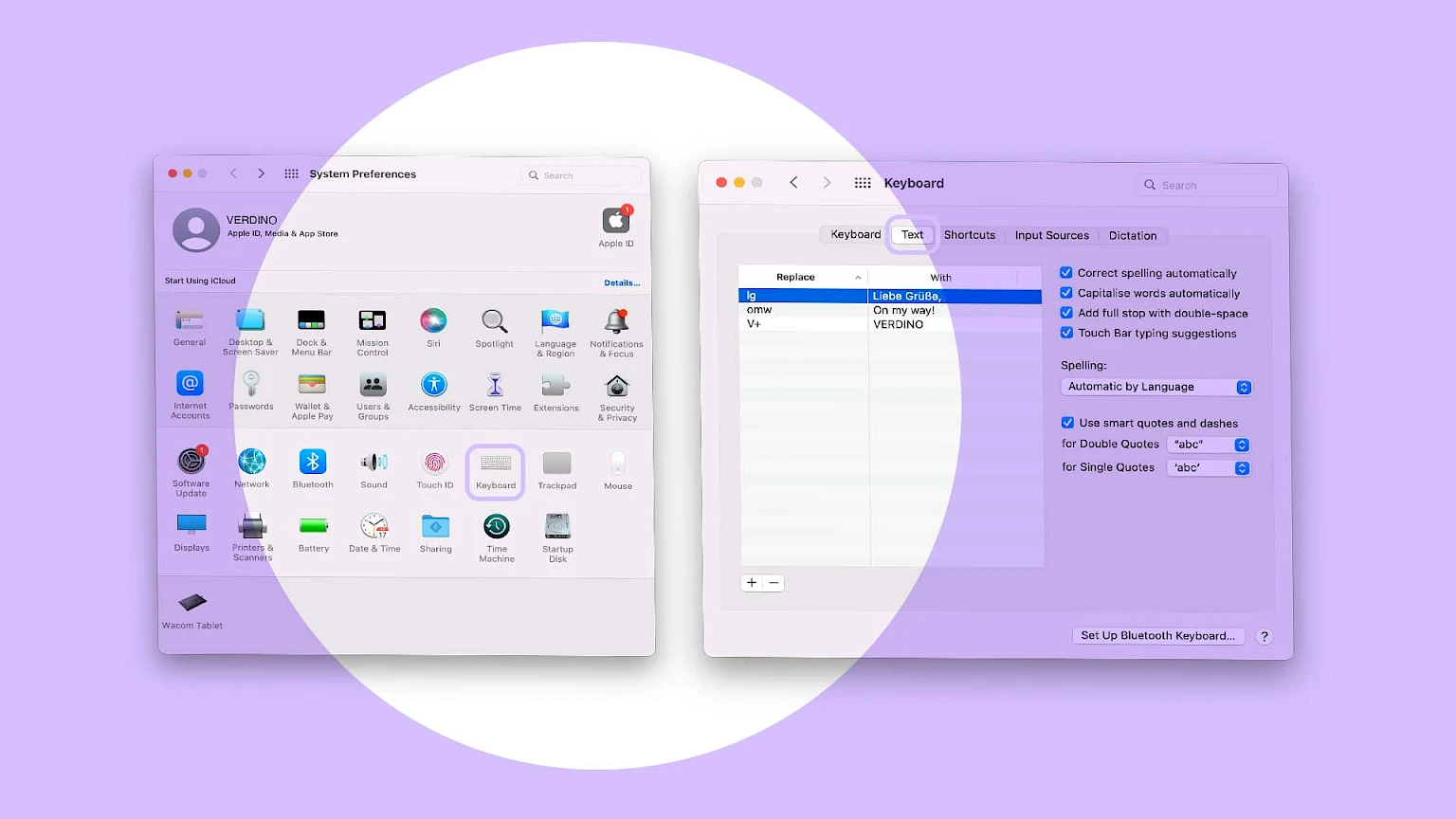Go back in Keyboard window
Screen dimensions: 1456x819
pos(793,182)
